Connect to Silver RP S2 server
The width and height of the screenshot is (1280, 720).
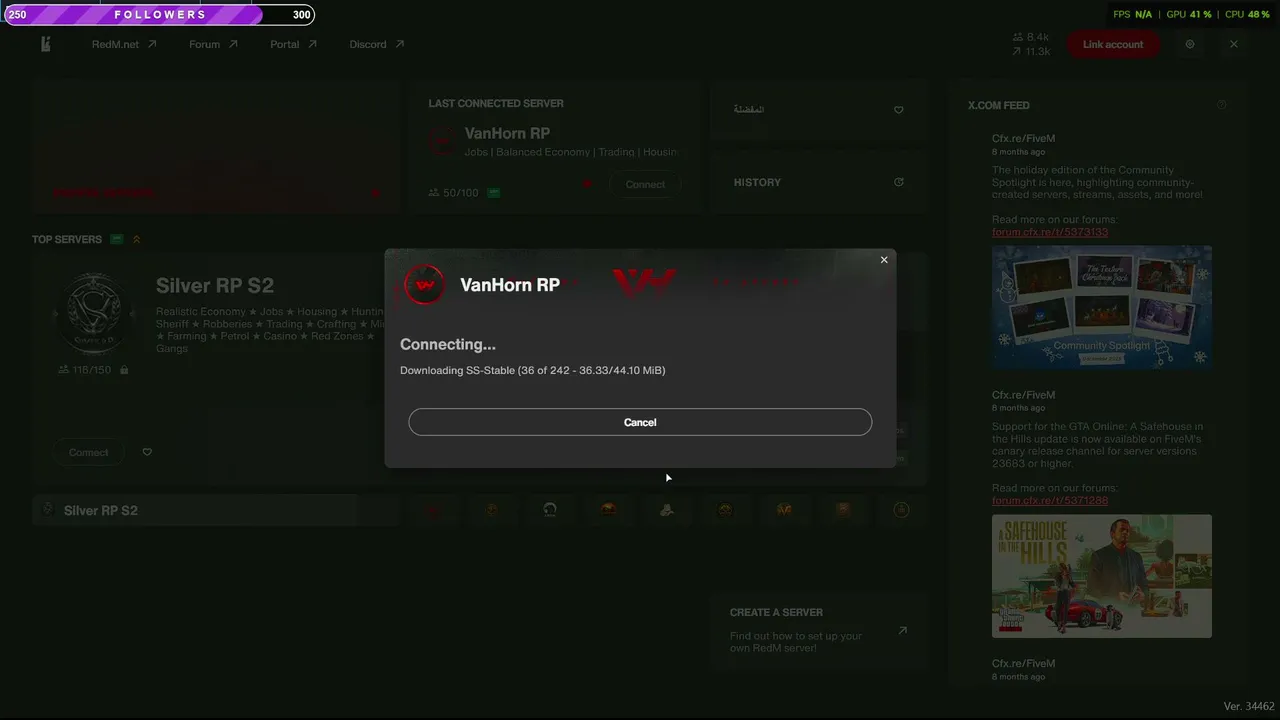(x=89, y=452)
